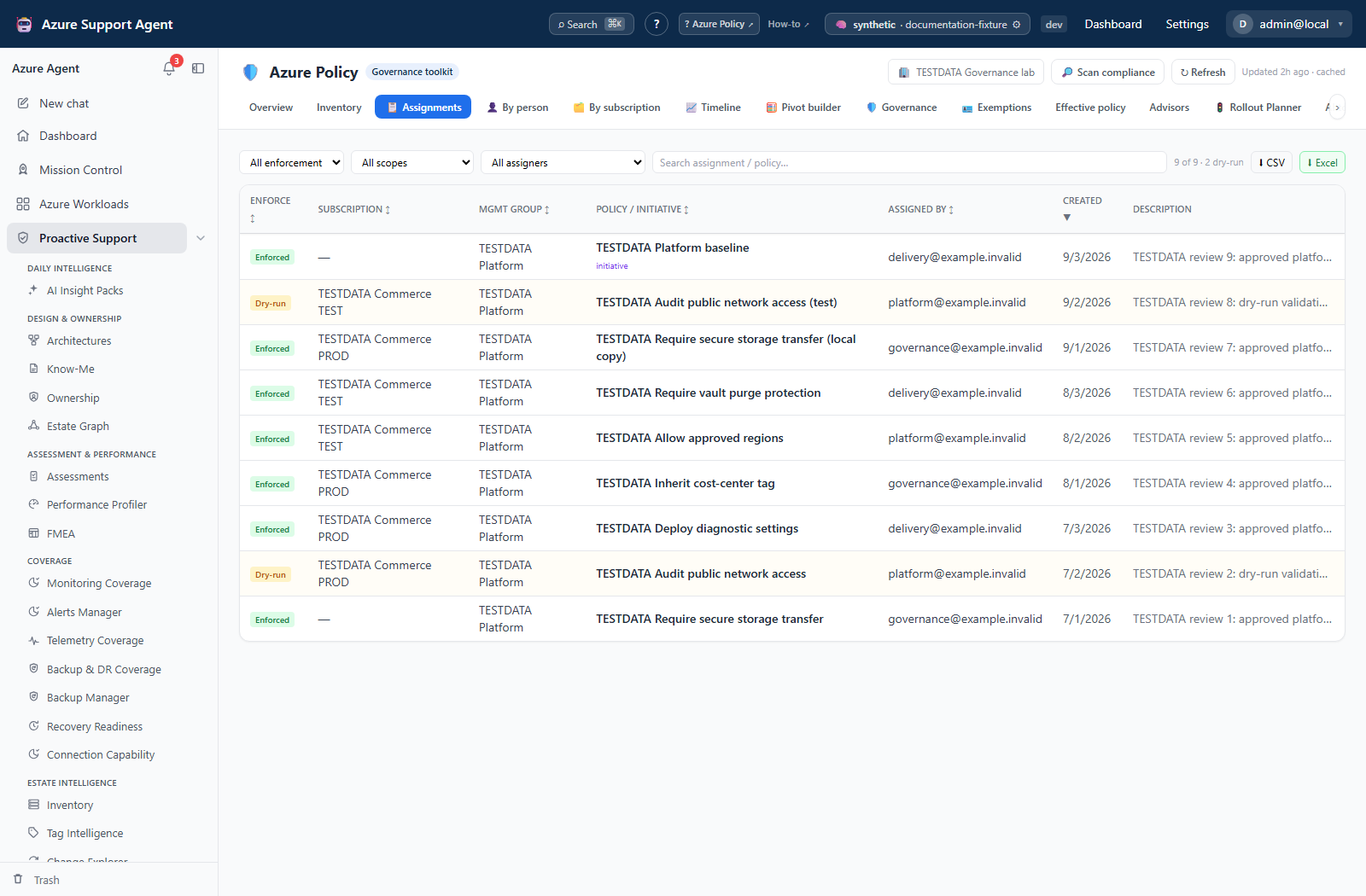This screenshot has width=1366, height=896.
Task: Open the New chat compose icon
Action: pos(23,103)
